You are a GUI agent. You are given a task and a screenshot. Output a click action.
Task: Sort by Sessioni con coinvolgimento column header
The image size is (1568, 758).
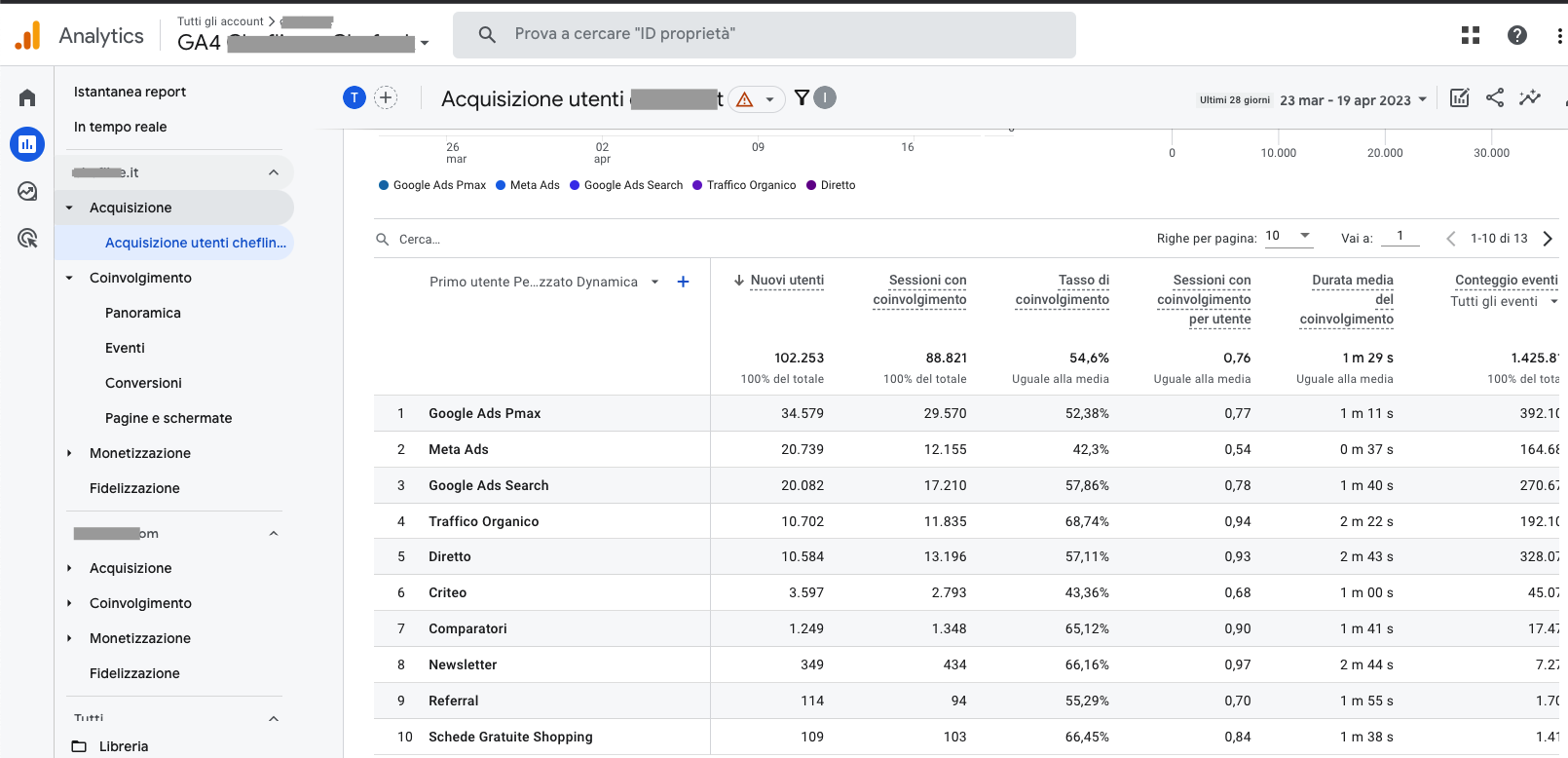[919, 289]
